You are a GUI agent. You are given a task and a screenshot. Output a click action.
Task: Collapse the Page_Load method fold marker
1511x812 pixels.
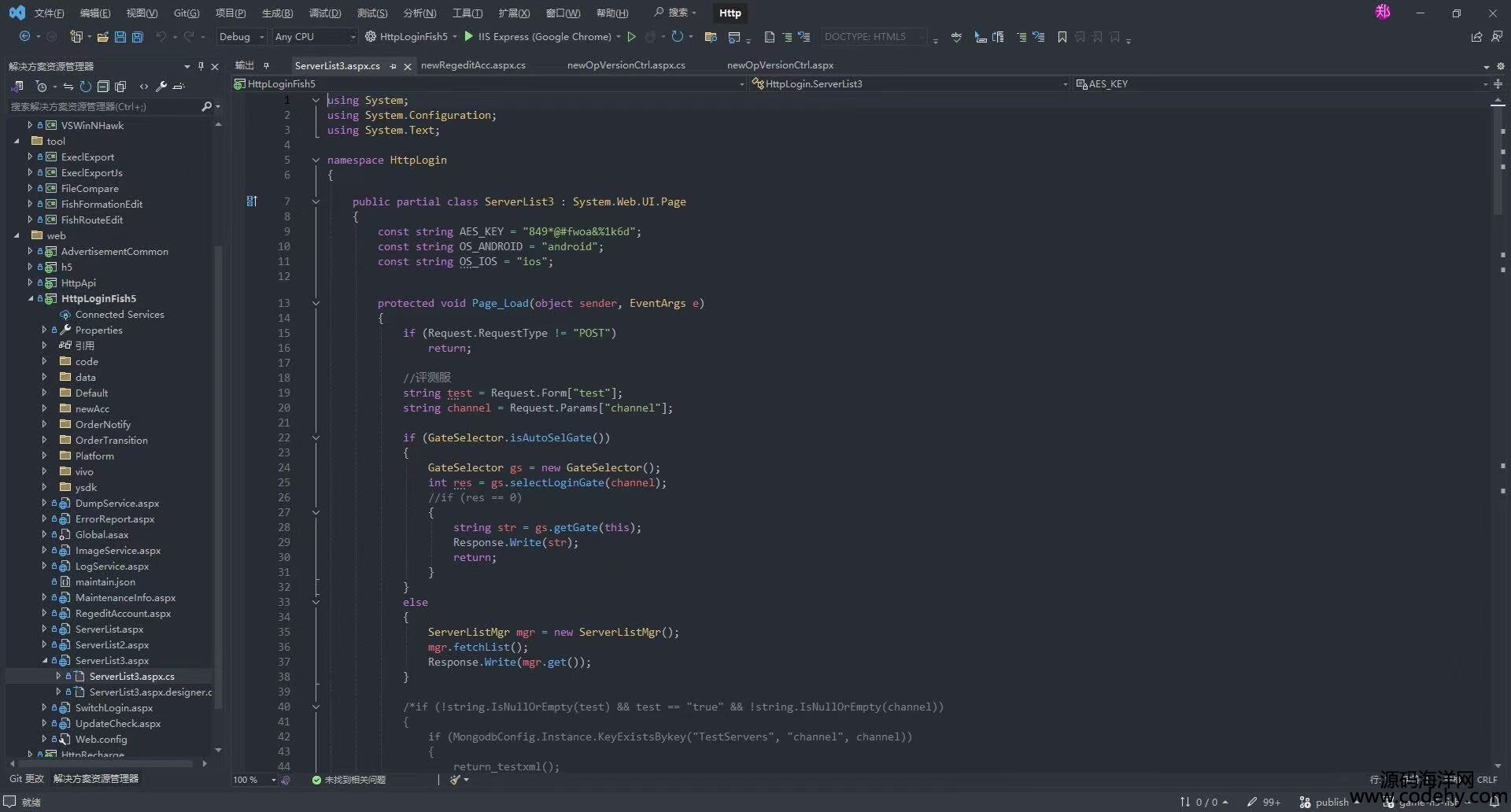[316, 303]
